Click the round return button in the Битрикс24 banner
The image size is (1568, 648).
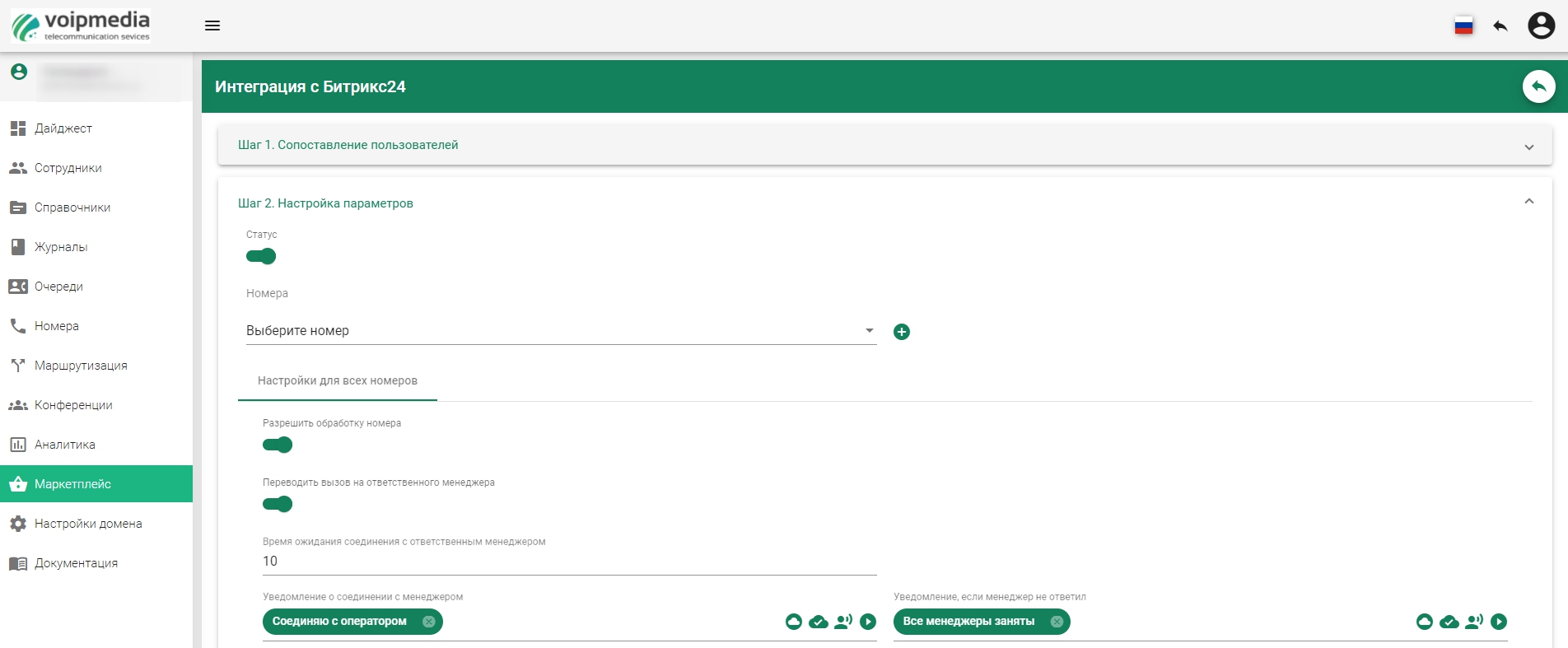point(1538,86)
